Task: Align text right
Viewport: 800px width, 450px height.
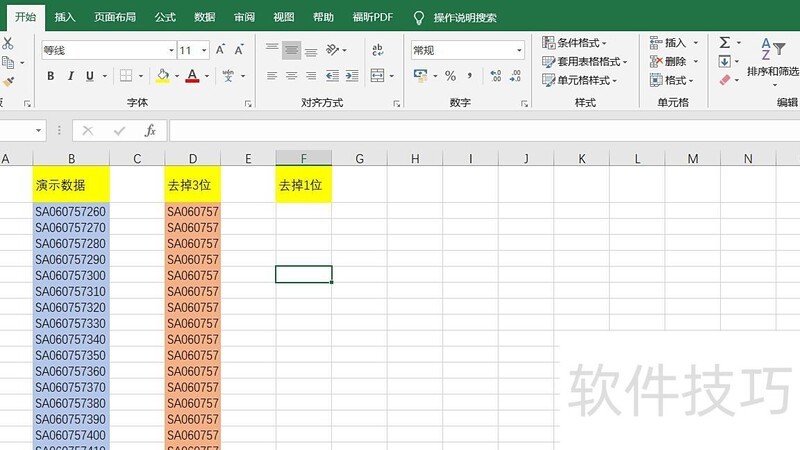Action: point(311,76)
